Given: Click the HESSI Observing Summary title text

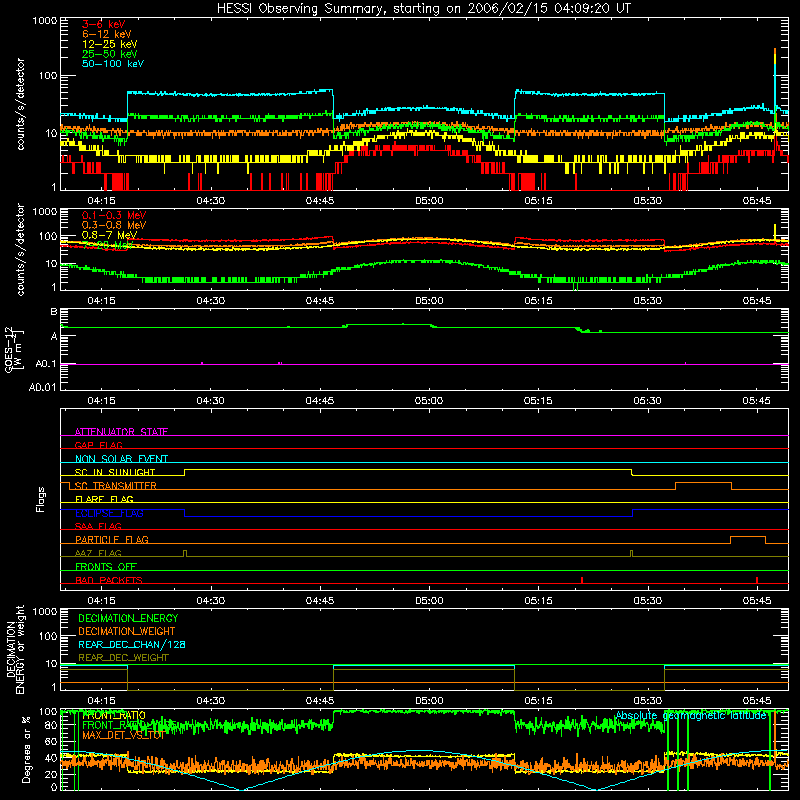Looking at the screenshot, I should pyautogui.click(x=424, y=9).
